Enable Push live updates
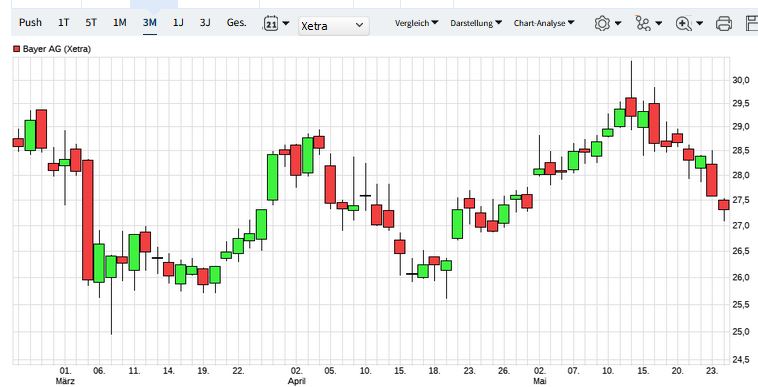 [30, 22]
